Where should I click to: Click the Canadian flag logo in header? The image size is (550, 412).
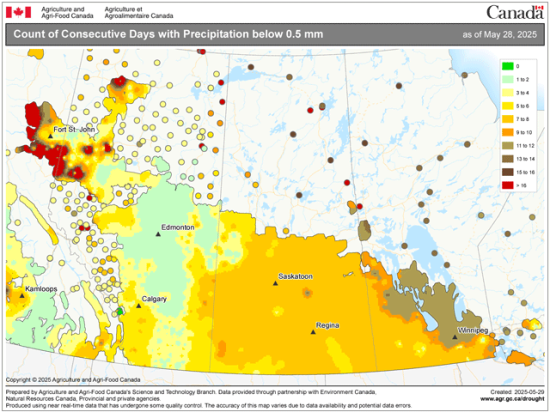click(x=19, y=12)
